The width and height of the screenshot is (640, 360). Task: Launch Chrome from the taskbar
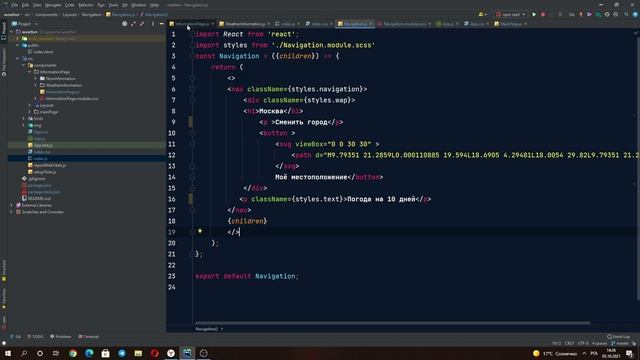pos(73,353)
